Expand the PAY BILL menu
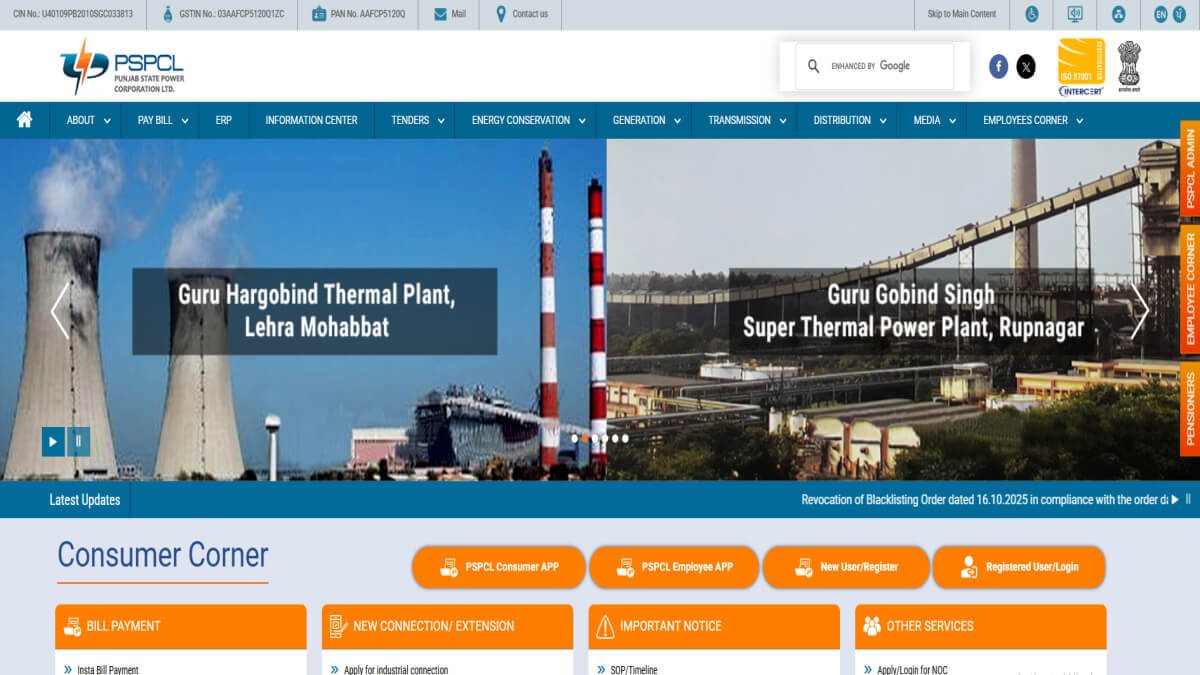The image size is (1200, 675). click(162, 120)
